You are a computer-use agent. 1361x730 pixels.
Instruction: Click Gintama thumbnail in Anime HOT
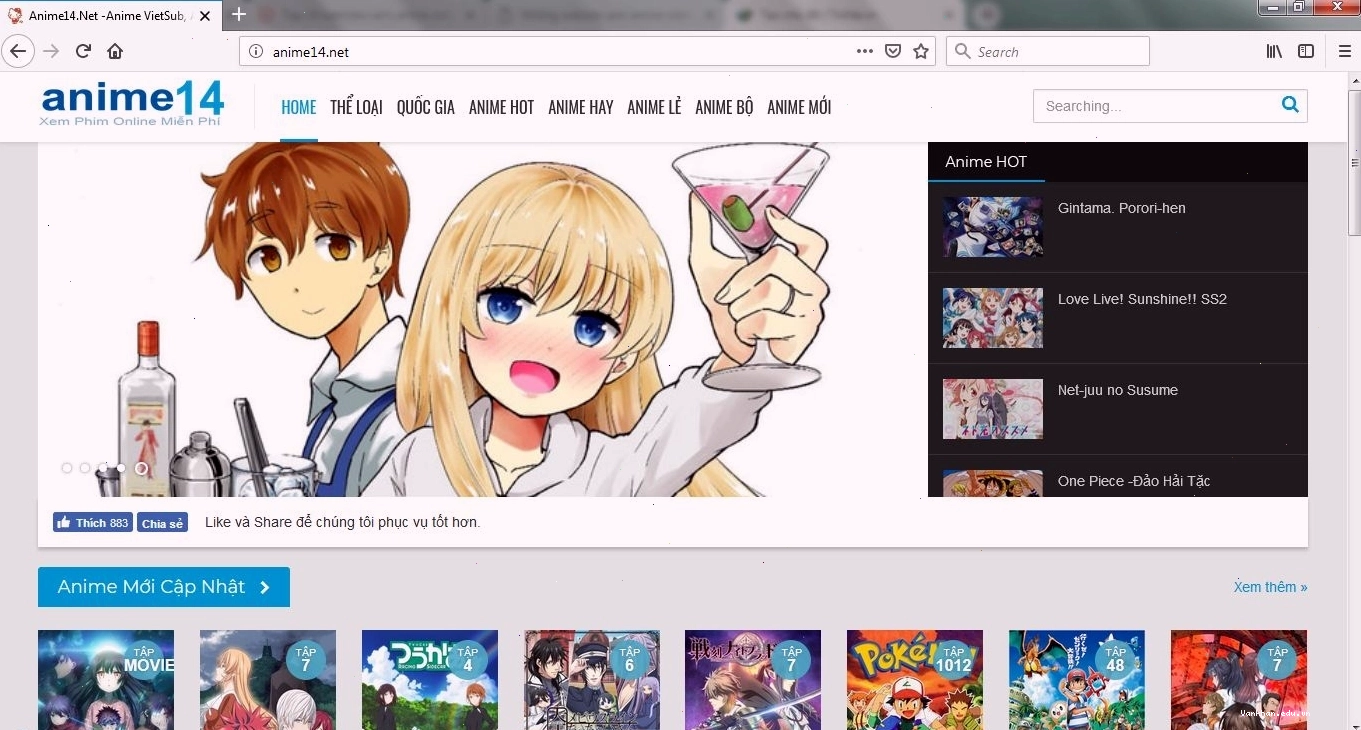(x=993, y=226)
